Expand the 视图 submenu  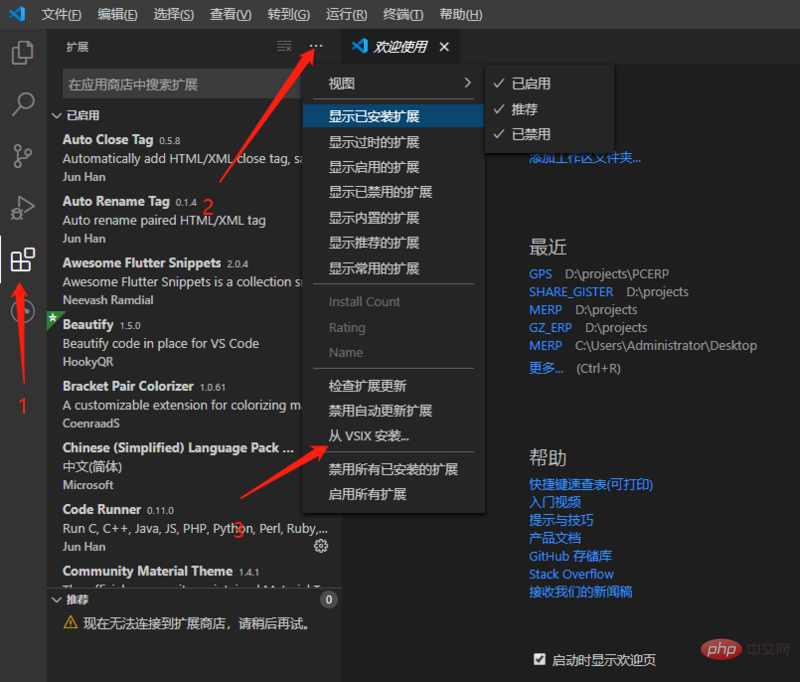[x=393, y=83]
